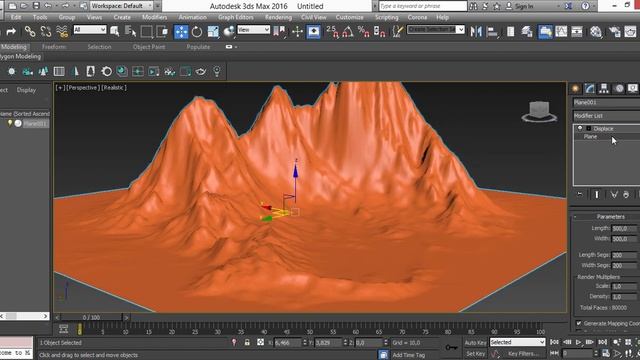Image resolution: width=640 pixels, height=360 pixels.
Task: Click frame 50 on the timeline
Action: tap(310, 329)
